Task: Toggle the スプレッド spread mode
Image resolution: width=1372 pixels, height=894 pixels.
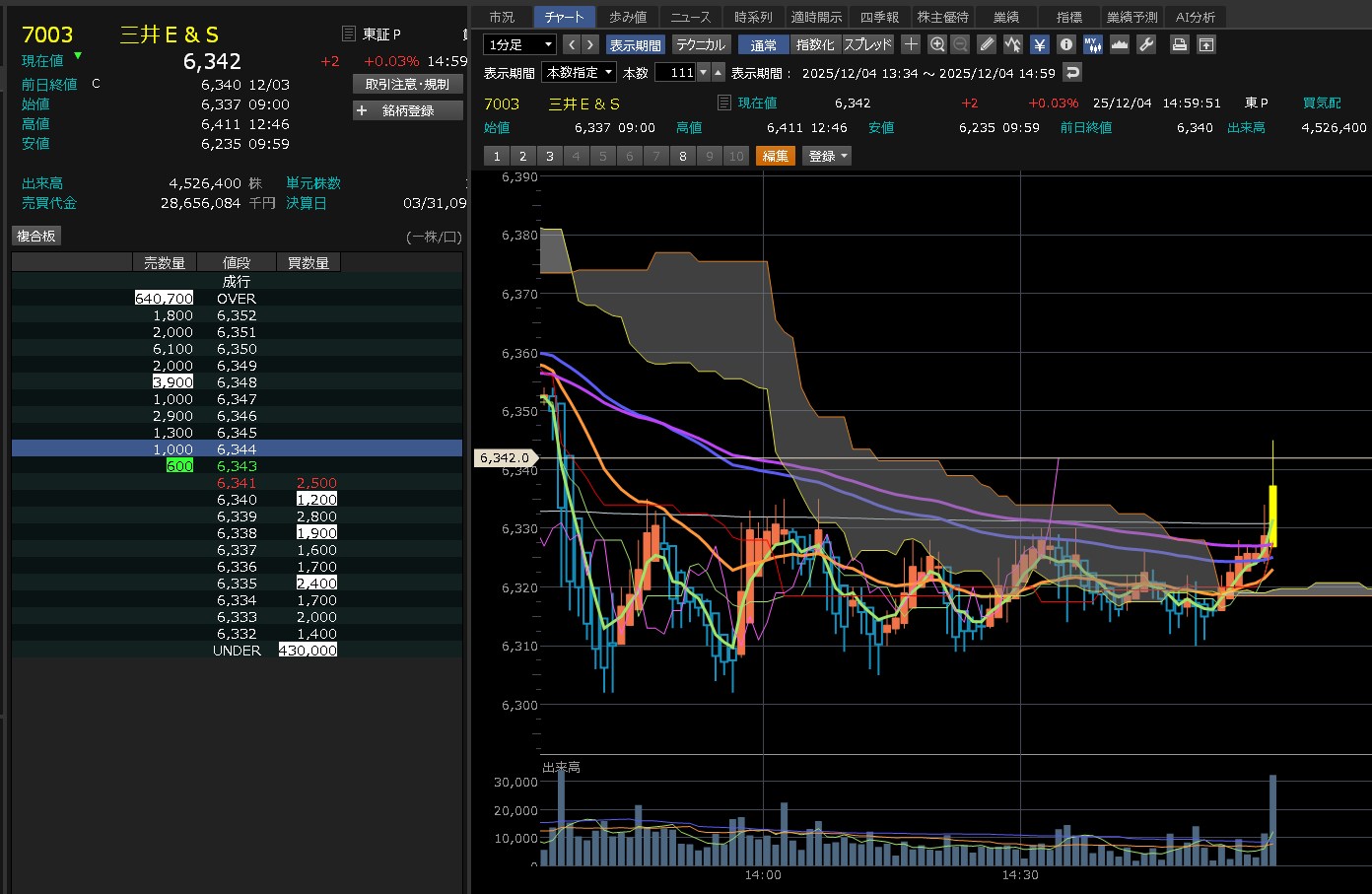Action: (x=867, y=44)
